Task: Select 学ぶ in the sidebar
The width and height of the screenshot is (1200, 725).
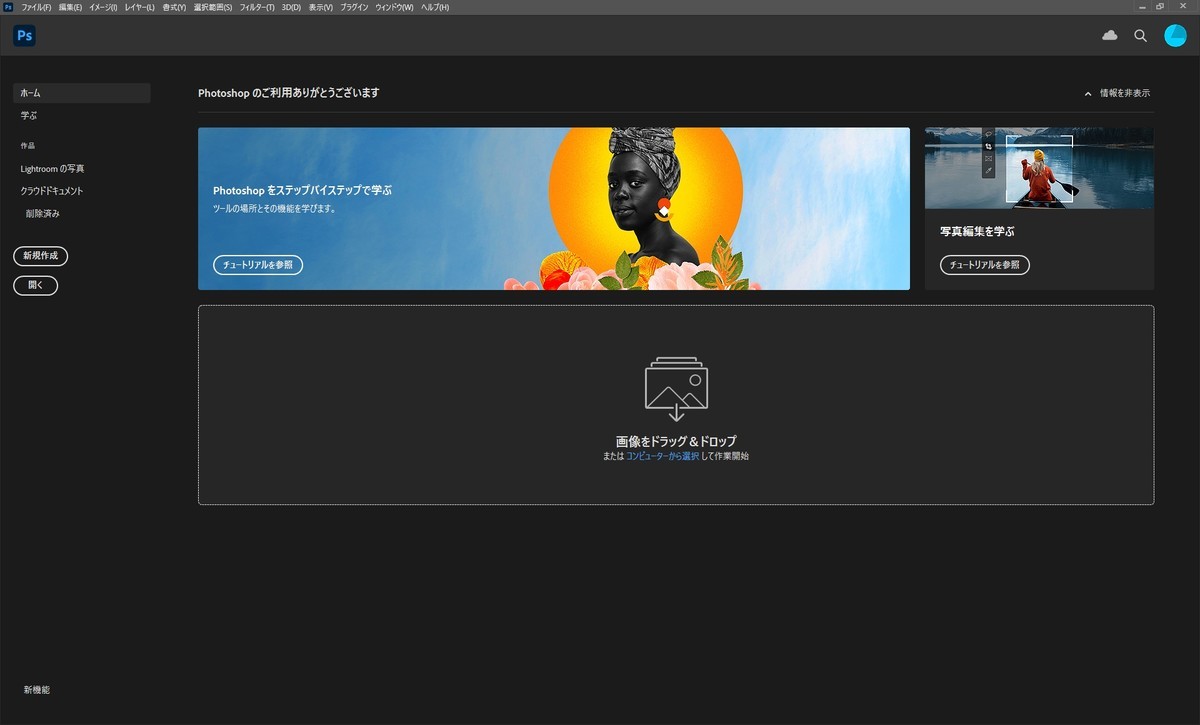Action: [29, 116]
